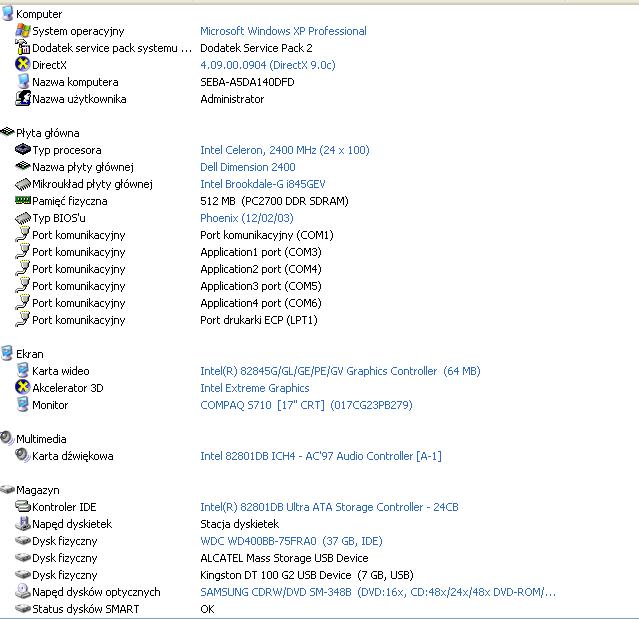Image resolution: width=639 pixels, height=619 pixels.
Task: Open the Microsoft Windows XP Professional link
Action: 283,31
